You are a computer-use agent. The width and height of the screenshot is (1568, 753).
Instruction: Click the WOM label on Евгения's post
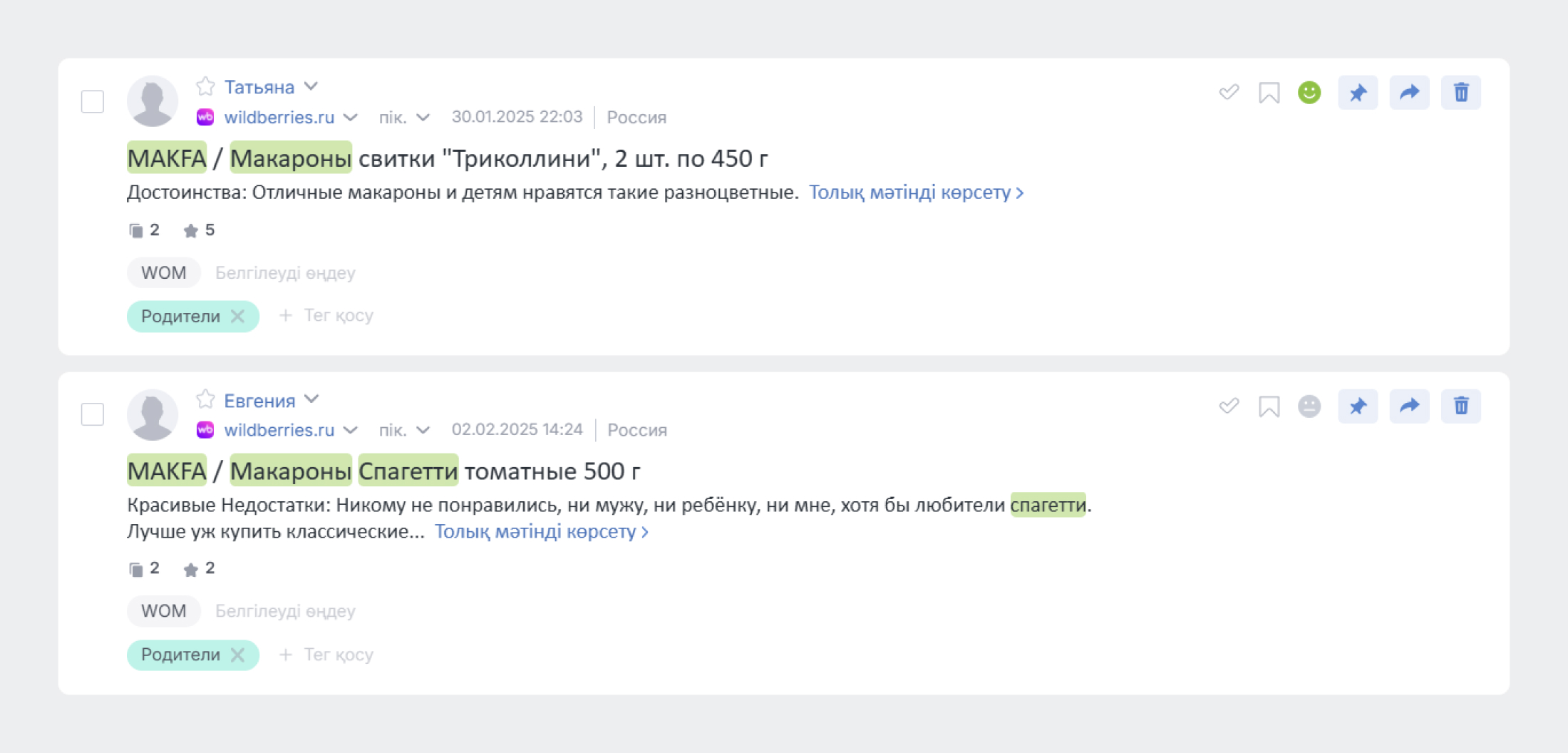[164, 611]
